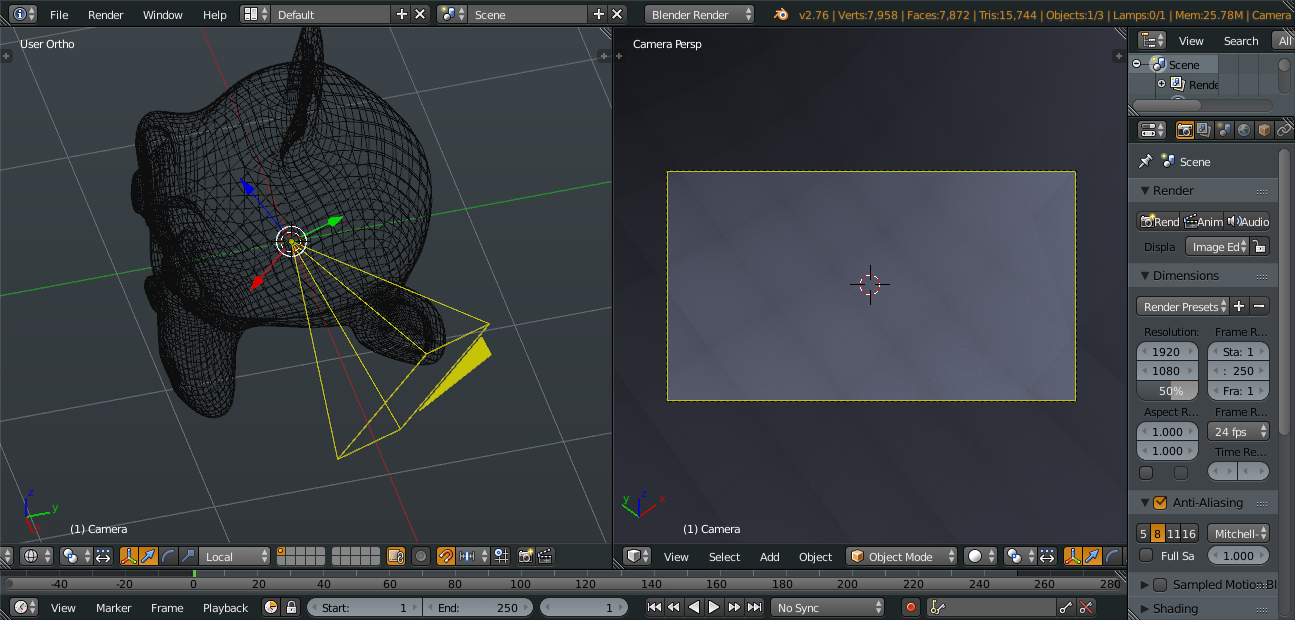Click the Select menu in camera viewport
The image size is (1295, 620).
point(724,557)
